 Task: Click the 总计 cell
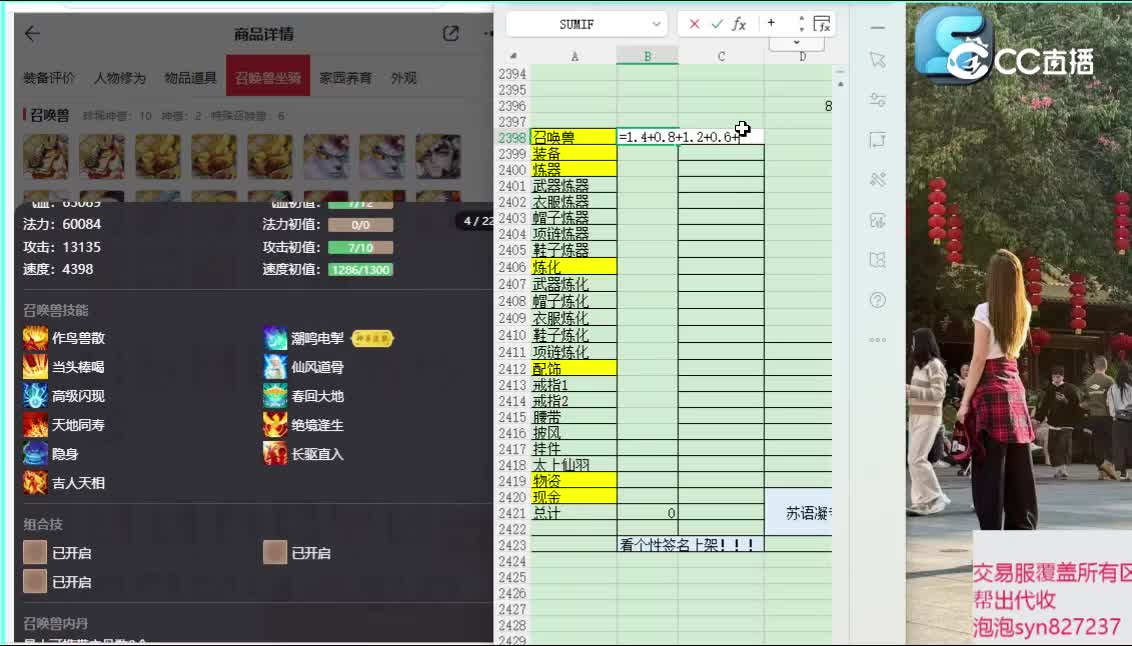(573, 513)
